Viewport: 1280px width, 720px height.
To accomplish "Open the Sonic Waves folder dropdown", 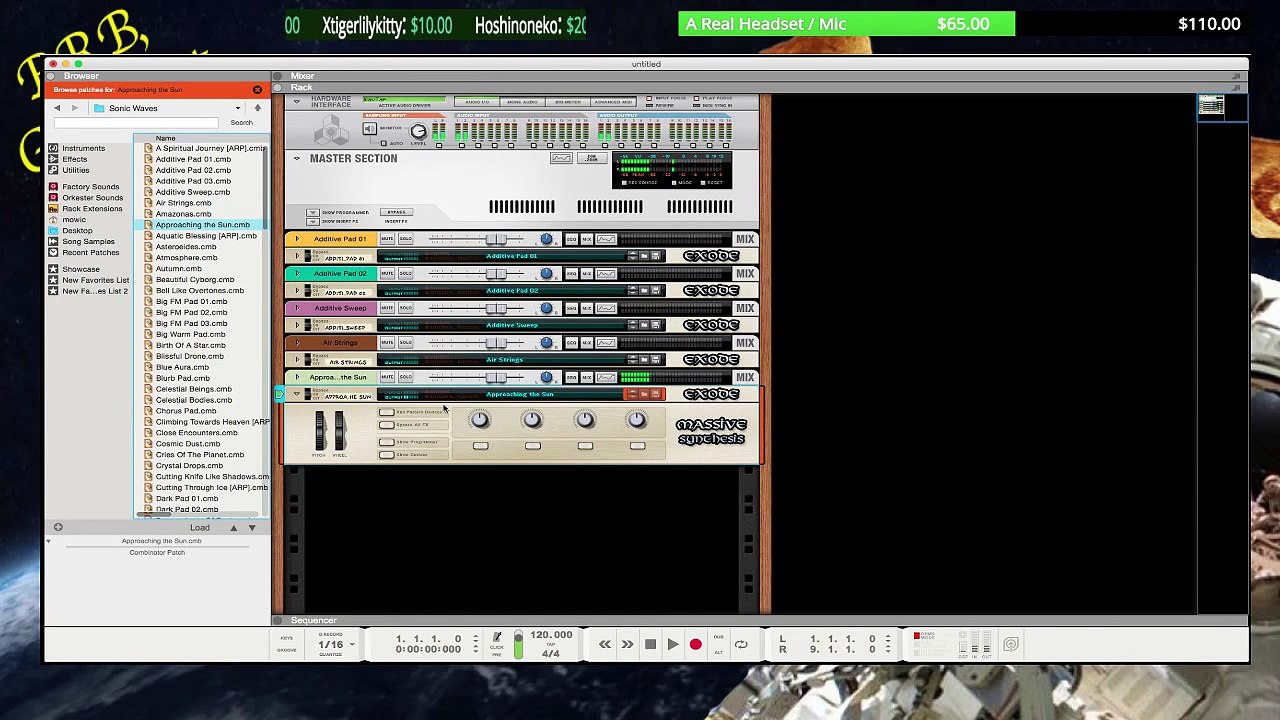I will (x=167, y=108).
